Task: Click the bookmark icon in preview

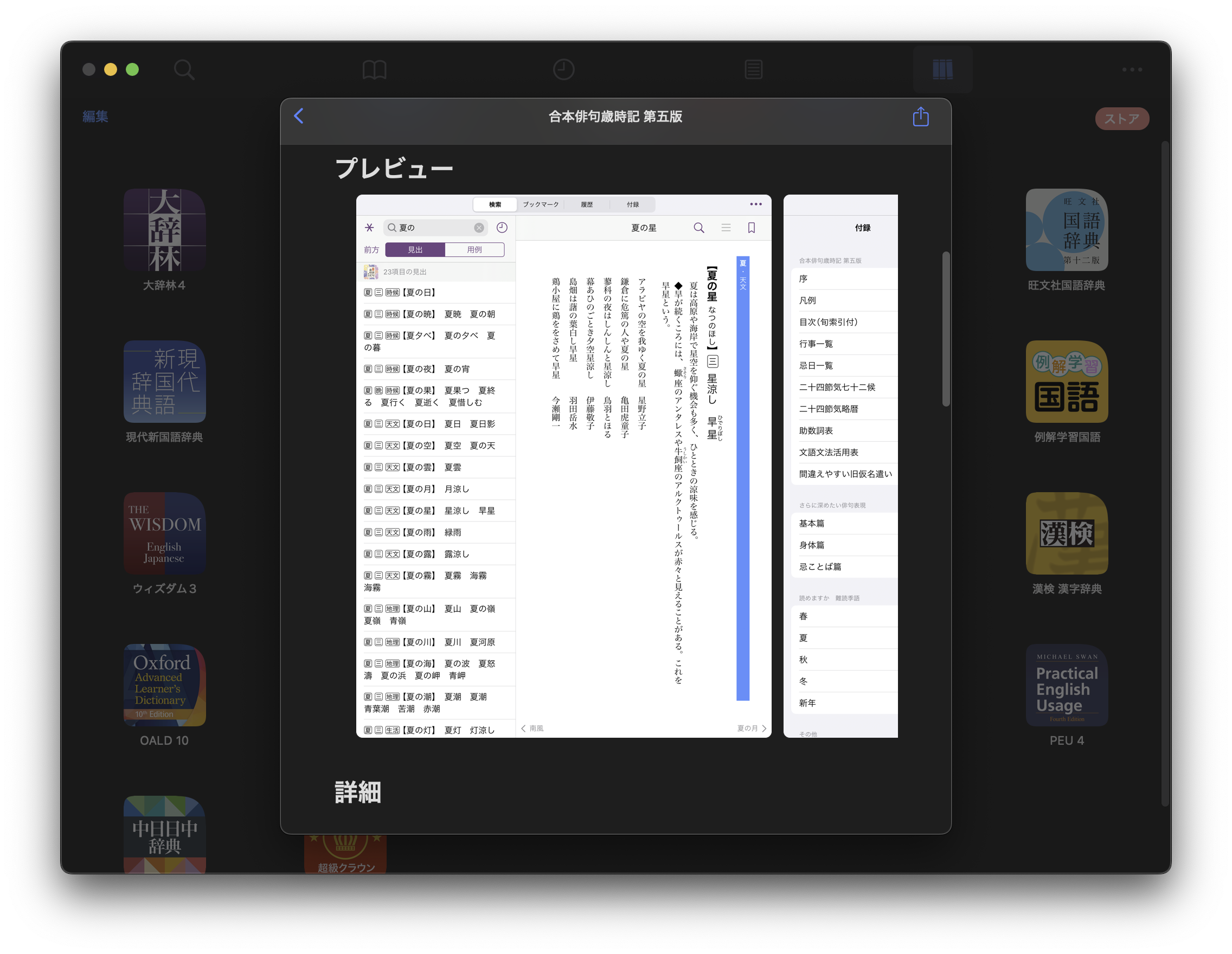Action: pos(752,228)
